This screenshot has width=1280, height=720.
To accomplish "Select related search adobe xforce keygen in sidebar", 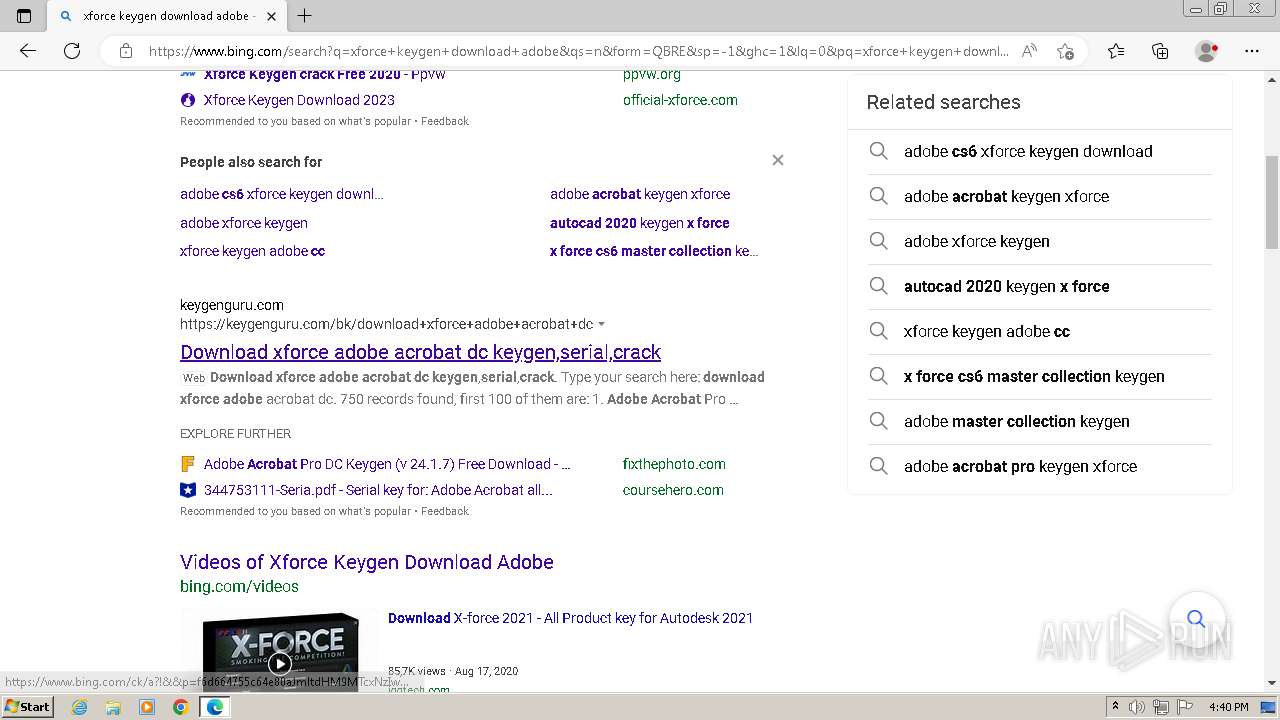I will click(977, 241).
